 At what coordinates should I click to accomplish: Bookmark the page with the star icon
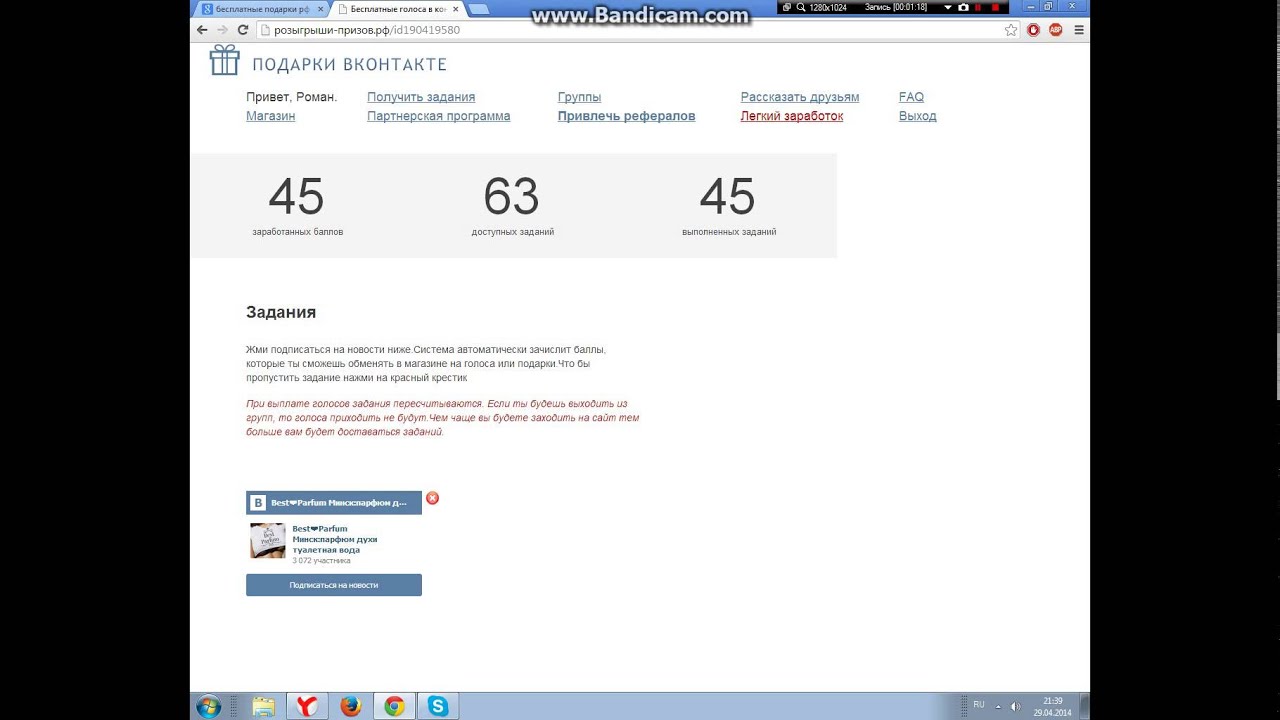point(1011,30)
